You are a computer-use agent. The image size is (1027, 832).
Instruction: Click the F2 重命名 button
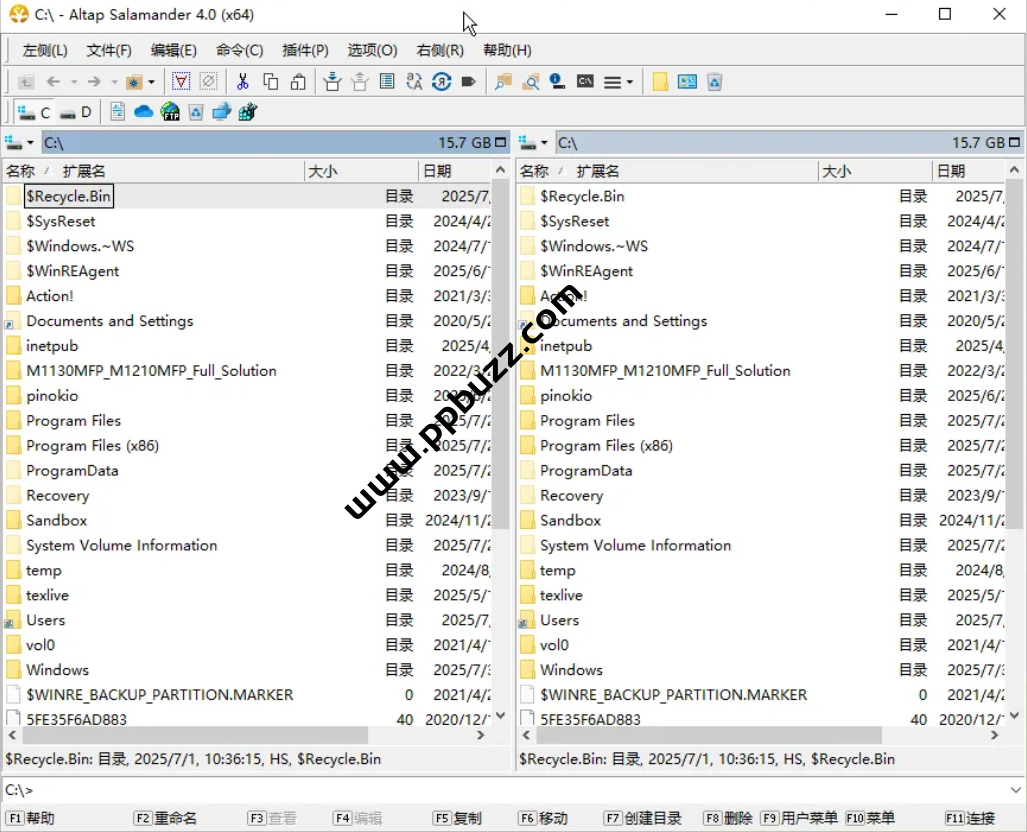click(x=165, y=818)
